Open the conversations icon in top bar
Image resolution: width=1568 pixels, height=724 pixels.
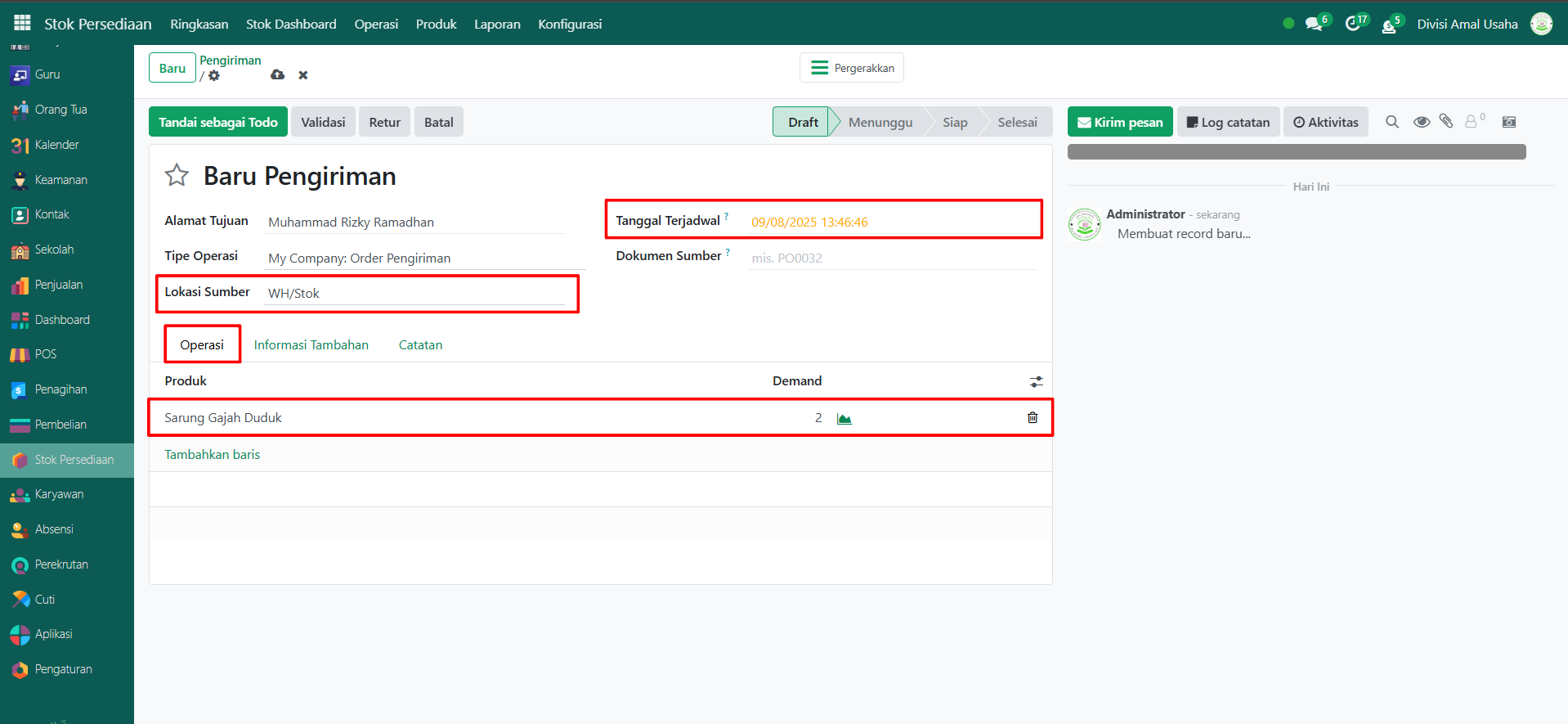(x=1315, y=24)
